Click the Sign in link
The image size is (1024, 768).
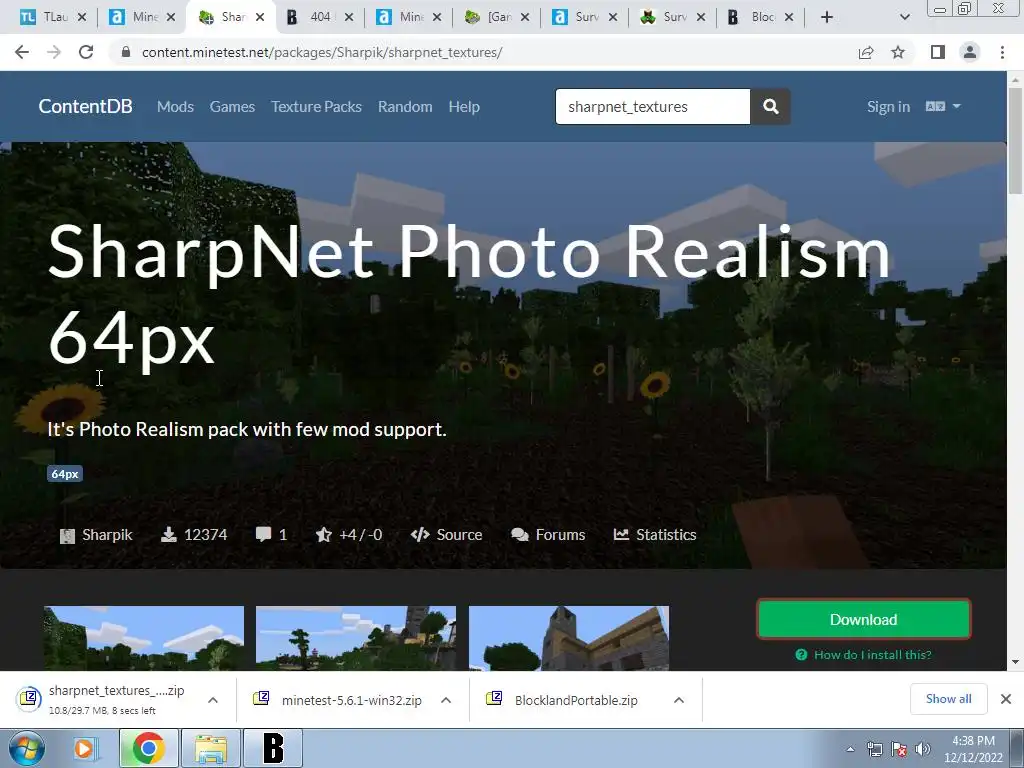[888, 106]
